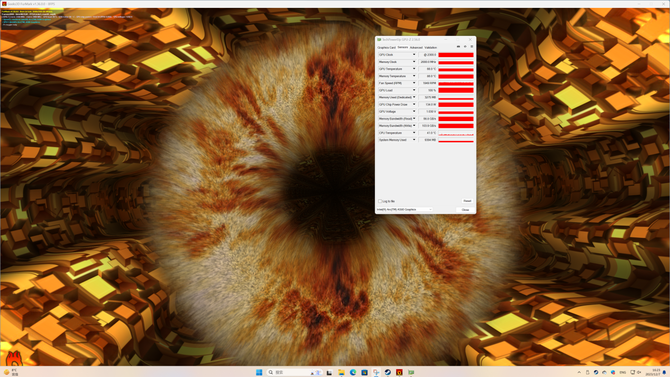The image size is (670, 377).
Task: Expand the Memory Bandwidth (Read) dropdown
Action: pyautogui.click(x=414, y=118)
